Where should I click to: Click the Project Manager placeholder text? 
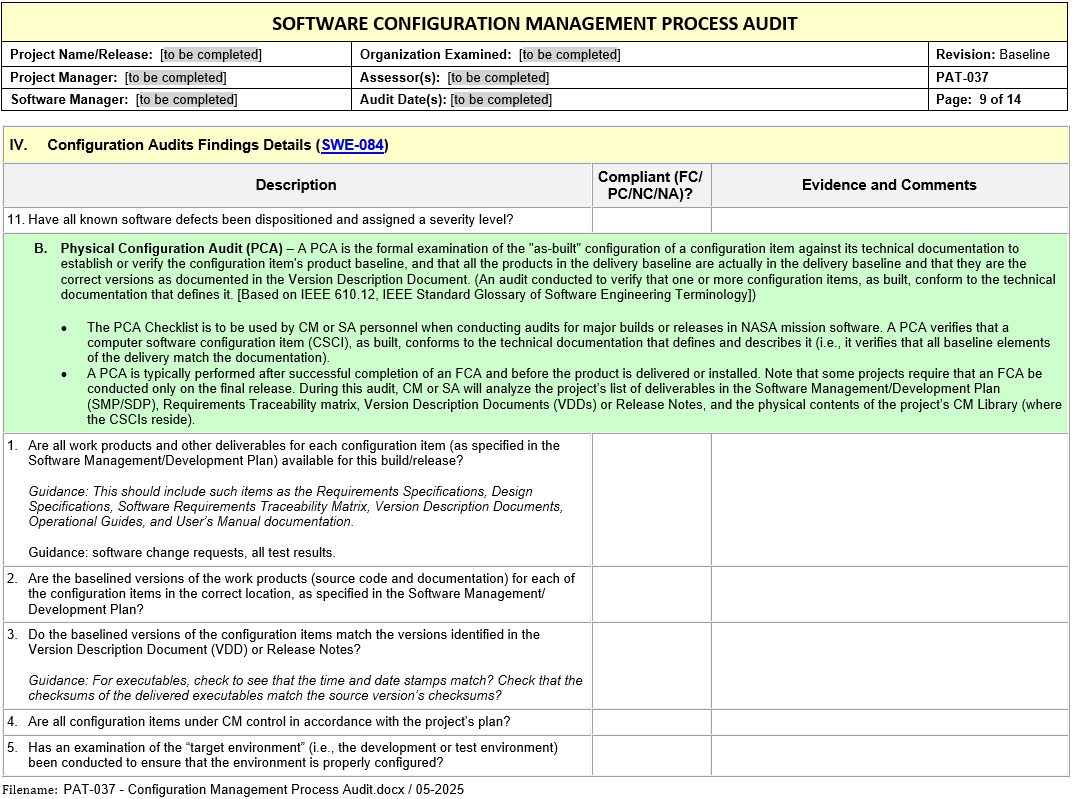175,77
